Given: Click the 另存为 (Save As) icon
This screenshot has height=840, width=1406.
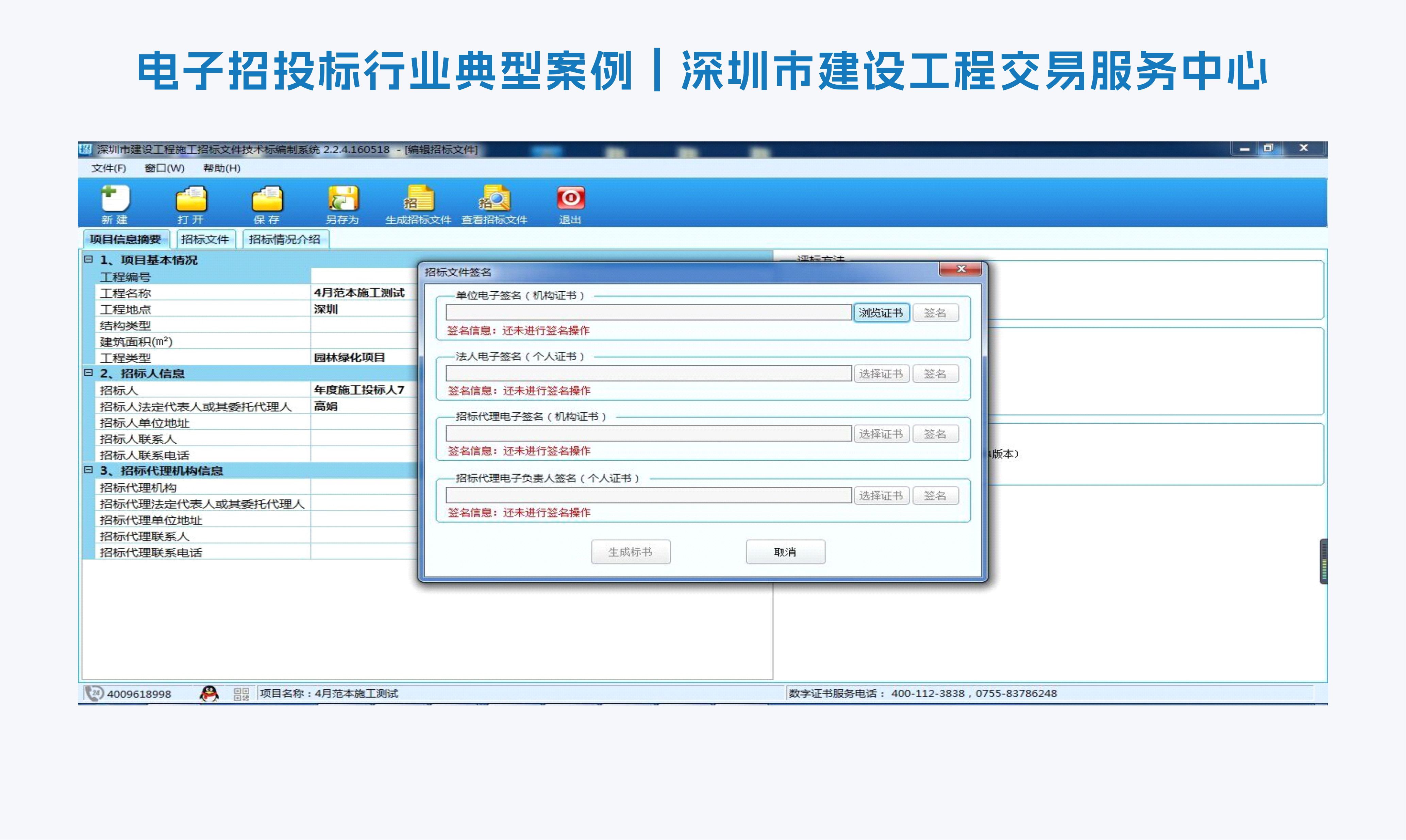Looking at the screenshot, I should (343, 199).
